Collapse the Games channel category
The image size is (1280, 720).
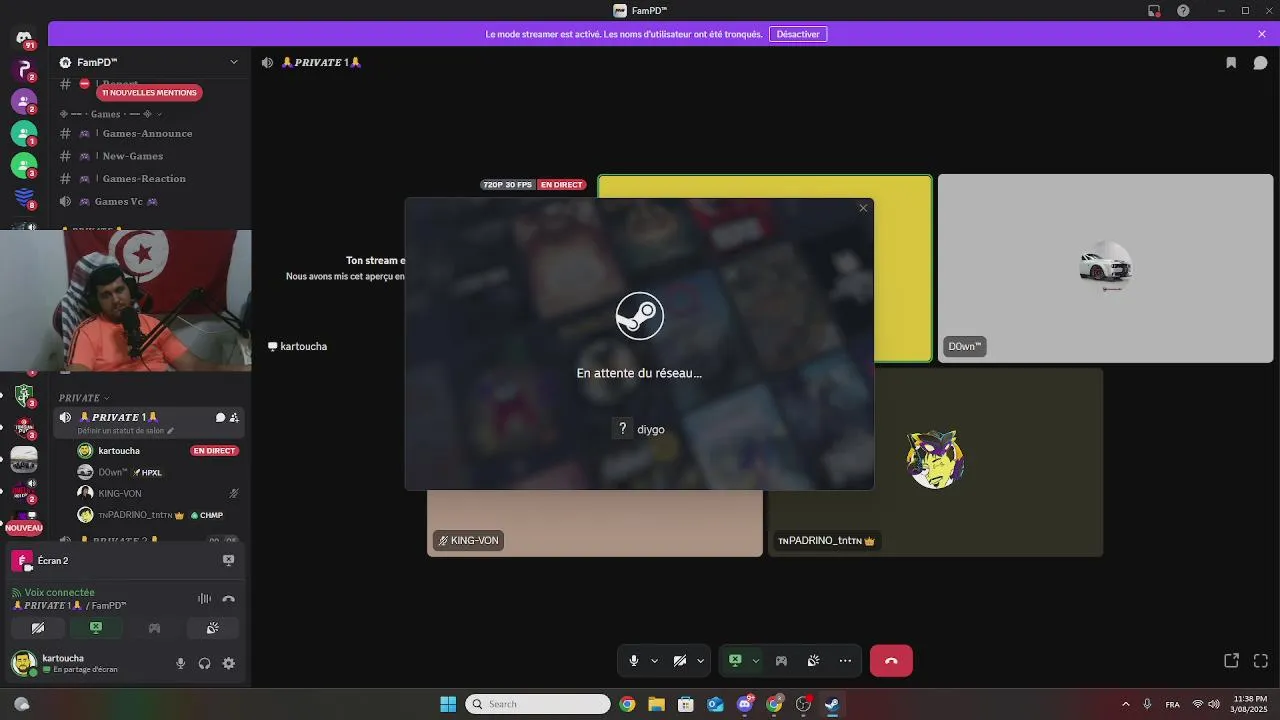[x=111, y=114]
